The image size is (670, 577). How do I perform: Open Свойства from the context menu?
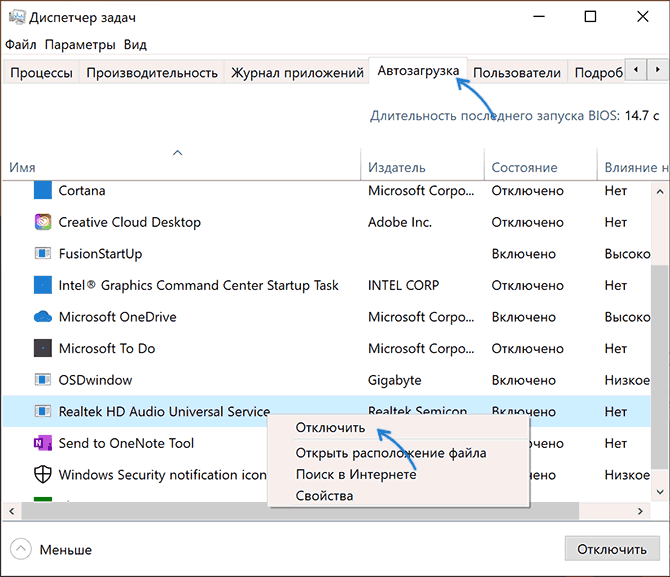[324, 495]
